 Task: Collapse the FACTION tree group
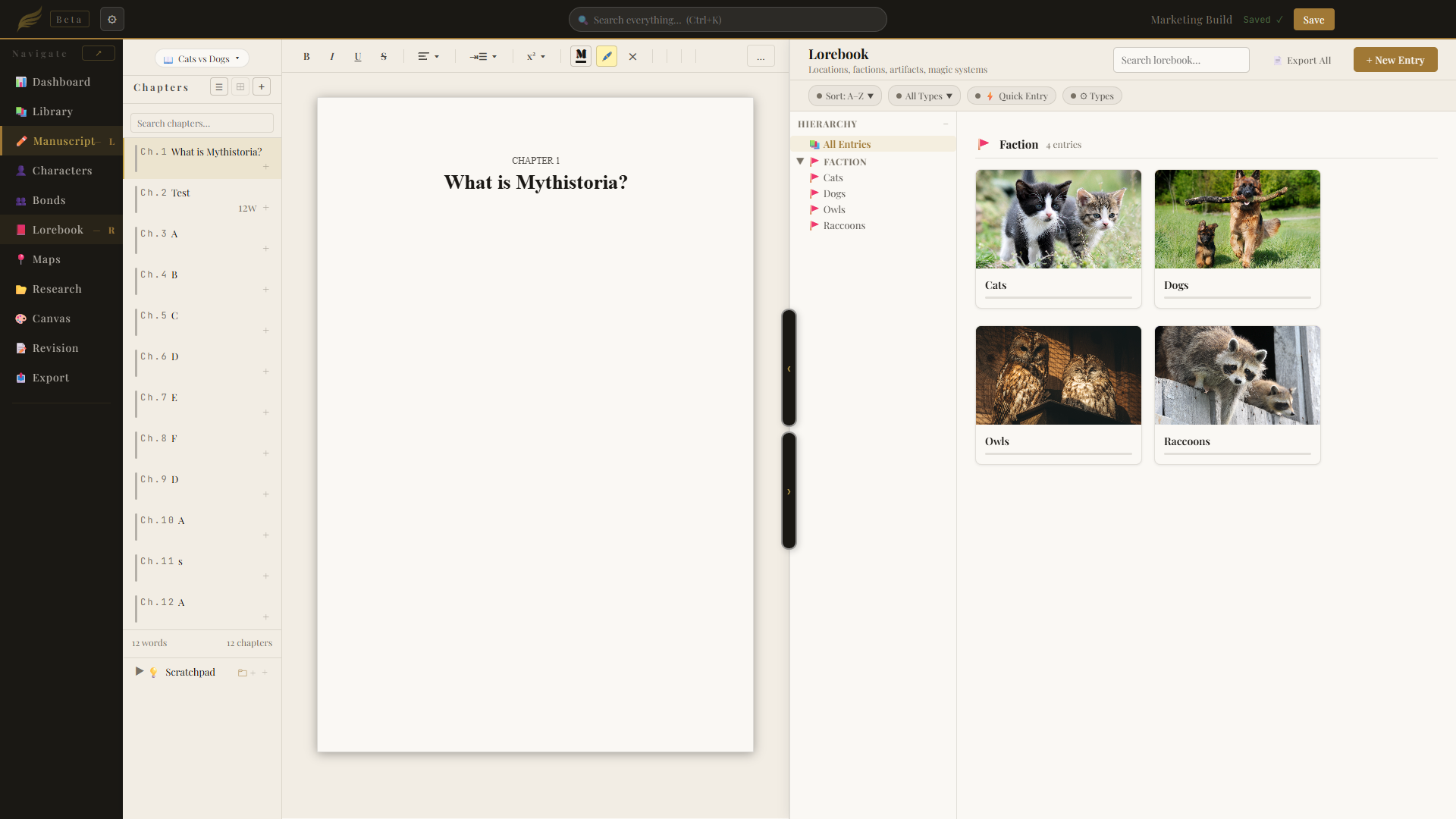800,162
